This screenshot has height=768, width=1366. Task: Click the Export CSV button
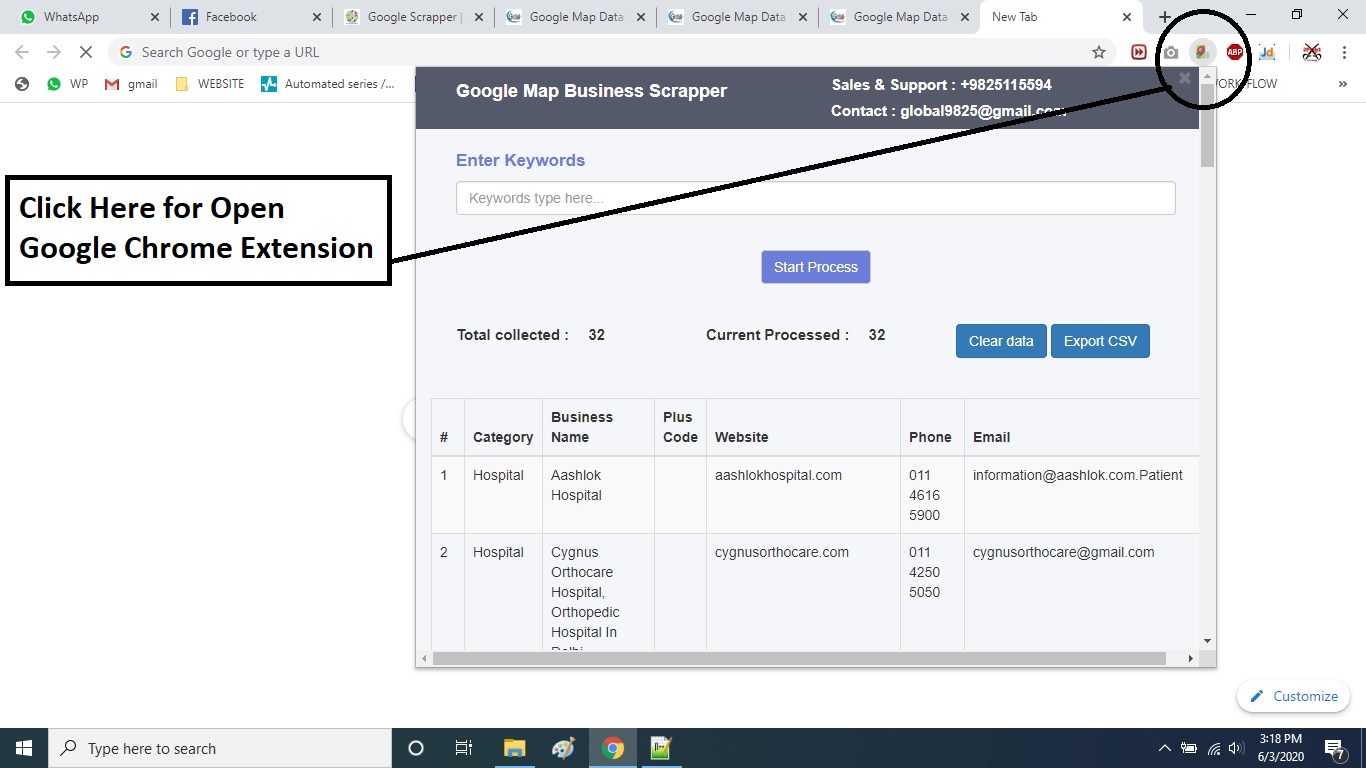(1100, 341)
